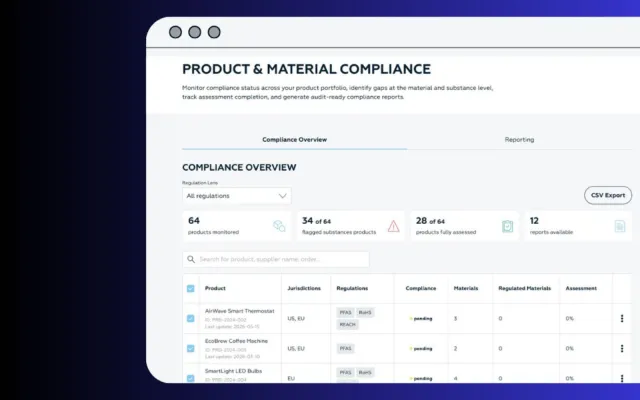Image resolution: width=640 pixels, height=400 pixels.
Task: Click the reports available document icon
Action: [620, 226]
